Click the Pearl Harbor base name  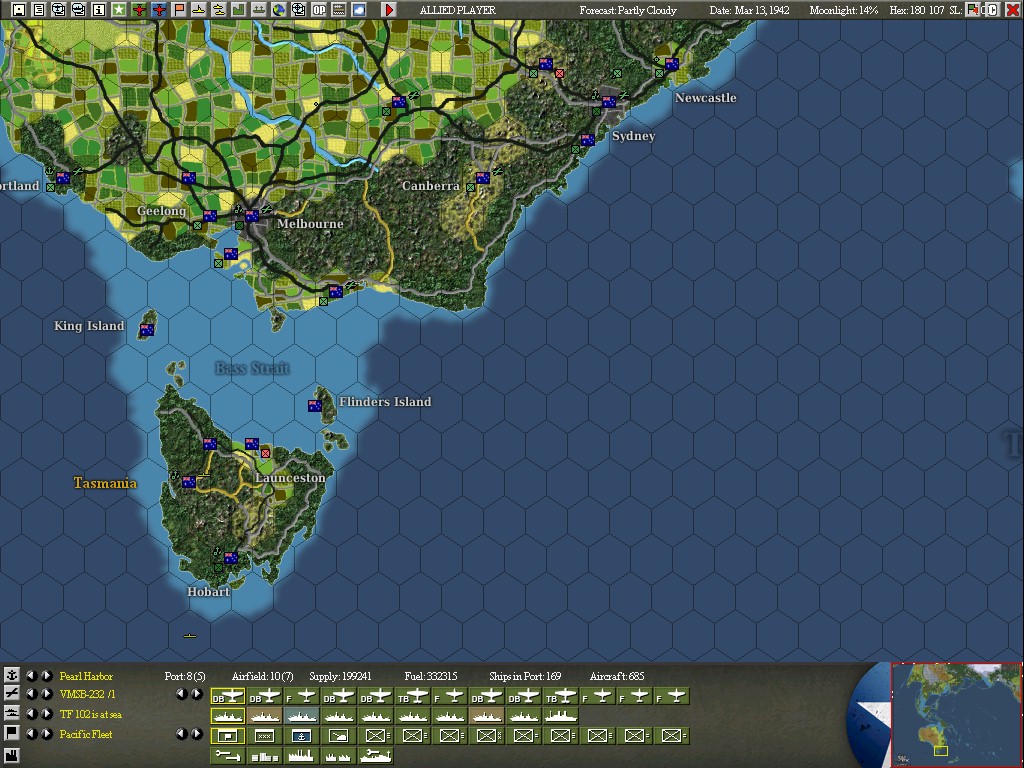pyautogui.click(x=86, y=676)
